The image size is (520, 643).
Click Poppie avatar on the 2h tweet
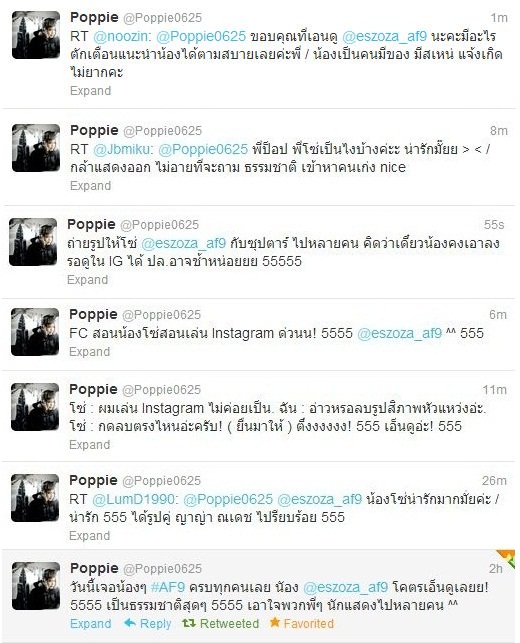[x=36, y=586]
